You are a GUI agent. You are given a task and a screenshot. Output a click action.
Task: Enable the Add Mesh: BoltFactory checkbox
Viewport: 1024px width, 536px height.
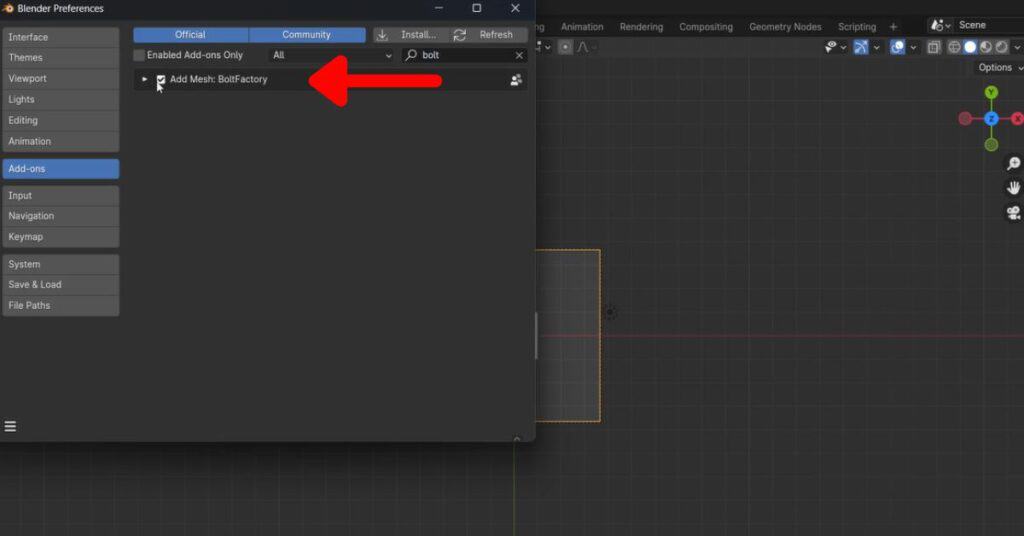pyautogui.click(x=161, y=80)
